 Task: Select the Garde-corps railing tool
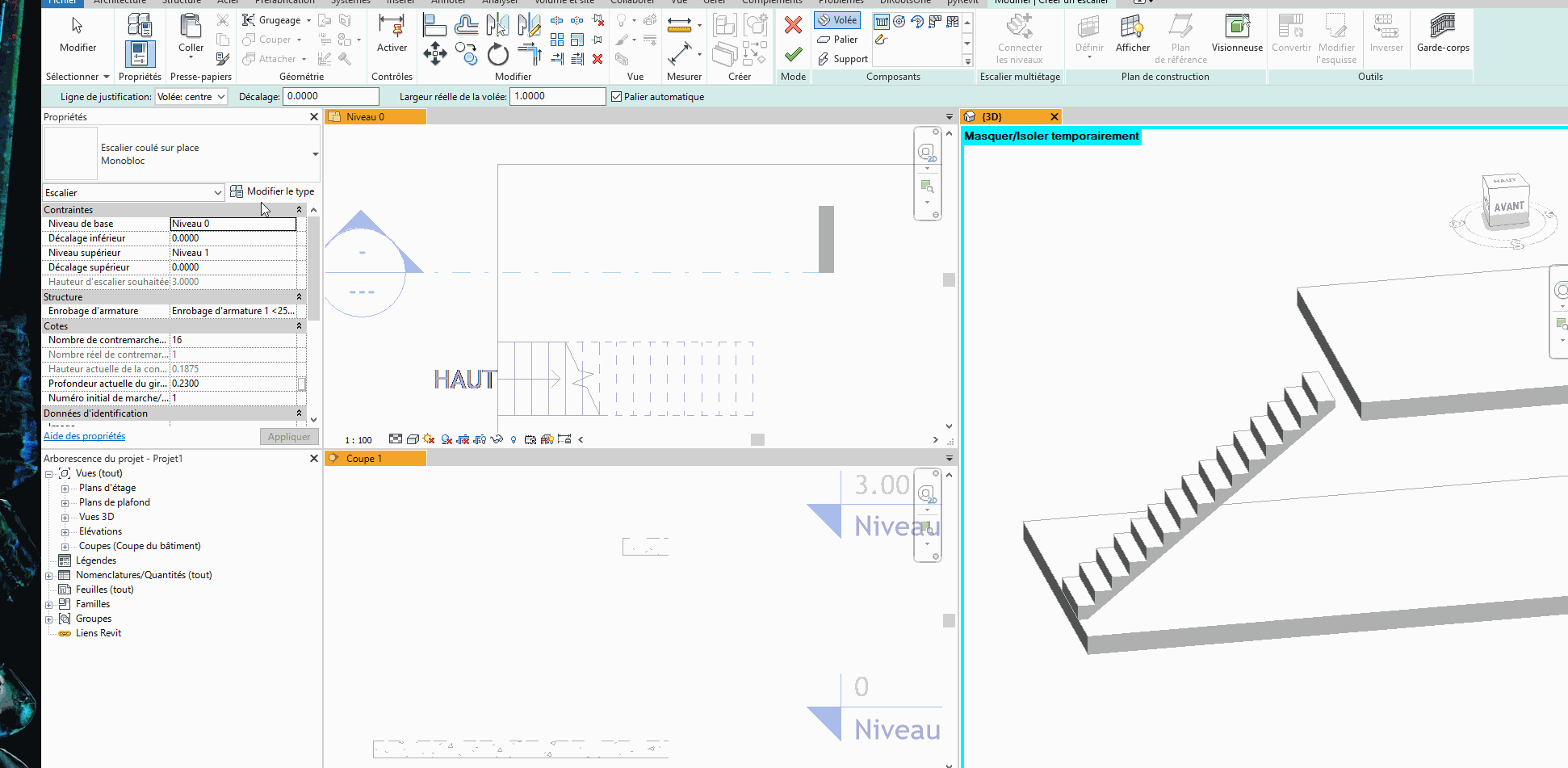click(x=1442, y=33)
